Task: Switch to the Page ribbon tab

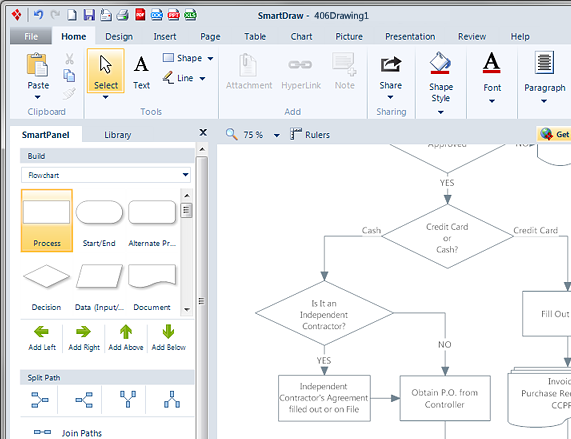Action: click(x=210, y=36)
